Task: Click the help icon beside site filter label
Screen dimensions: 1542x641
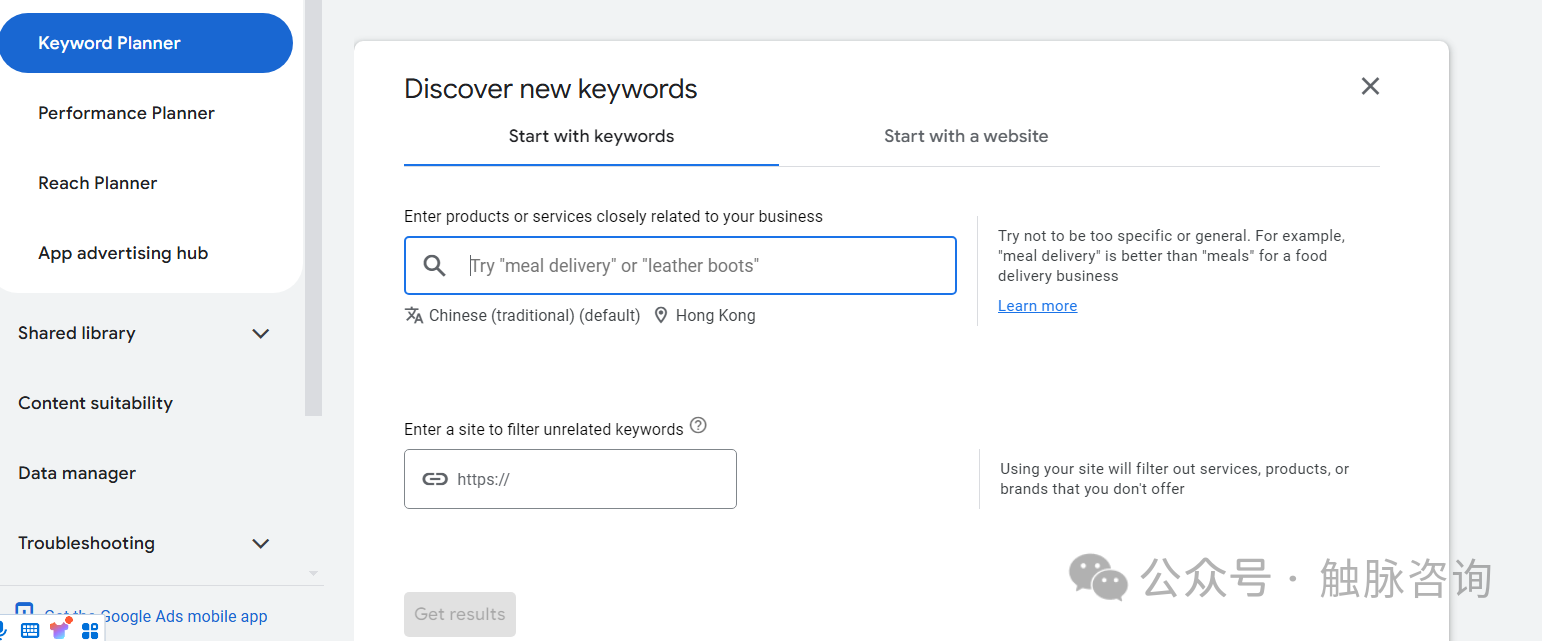Action: point(698,425)
